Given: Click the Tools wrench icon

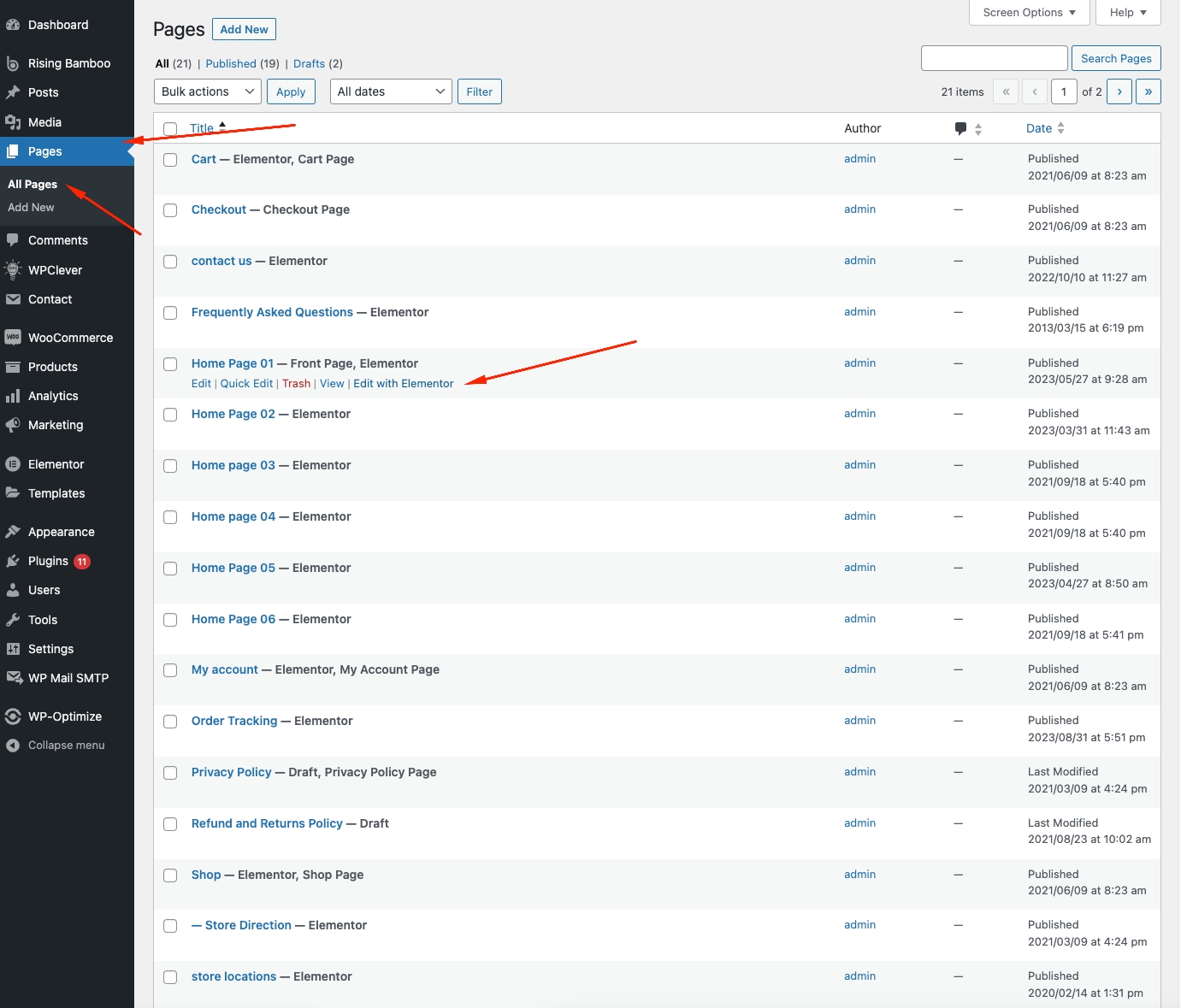Looking at the screenshot, I should click(x=13, y=620).
